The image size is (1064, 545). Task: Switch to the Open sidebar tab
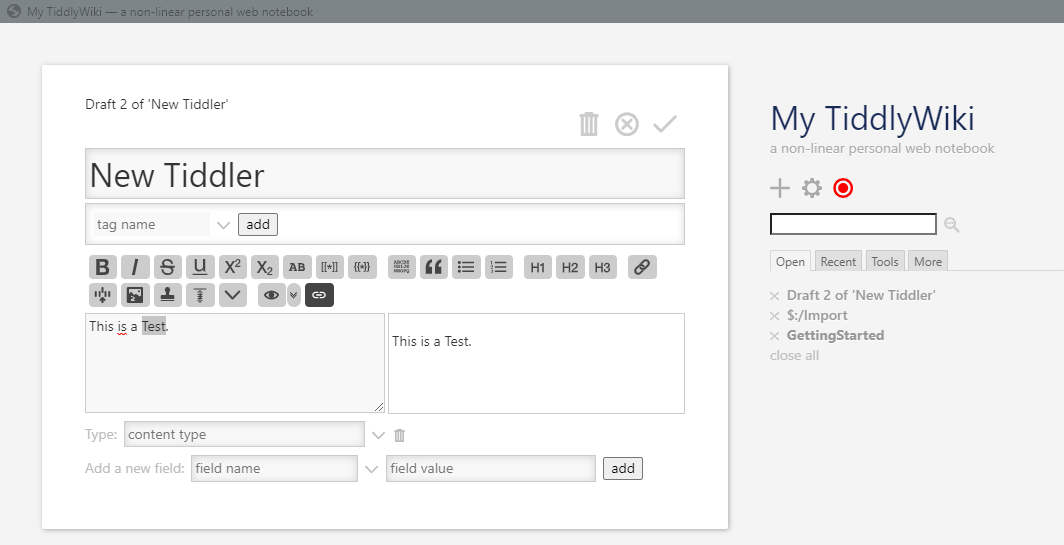point(791,261)
